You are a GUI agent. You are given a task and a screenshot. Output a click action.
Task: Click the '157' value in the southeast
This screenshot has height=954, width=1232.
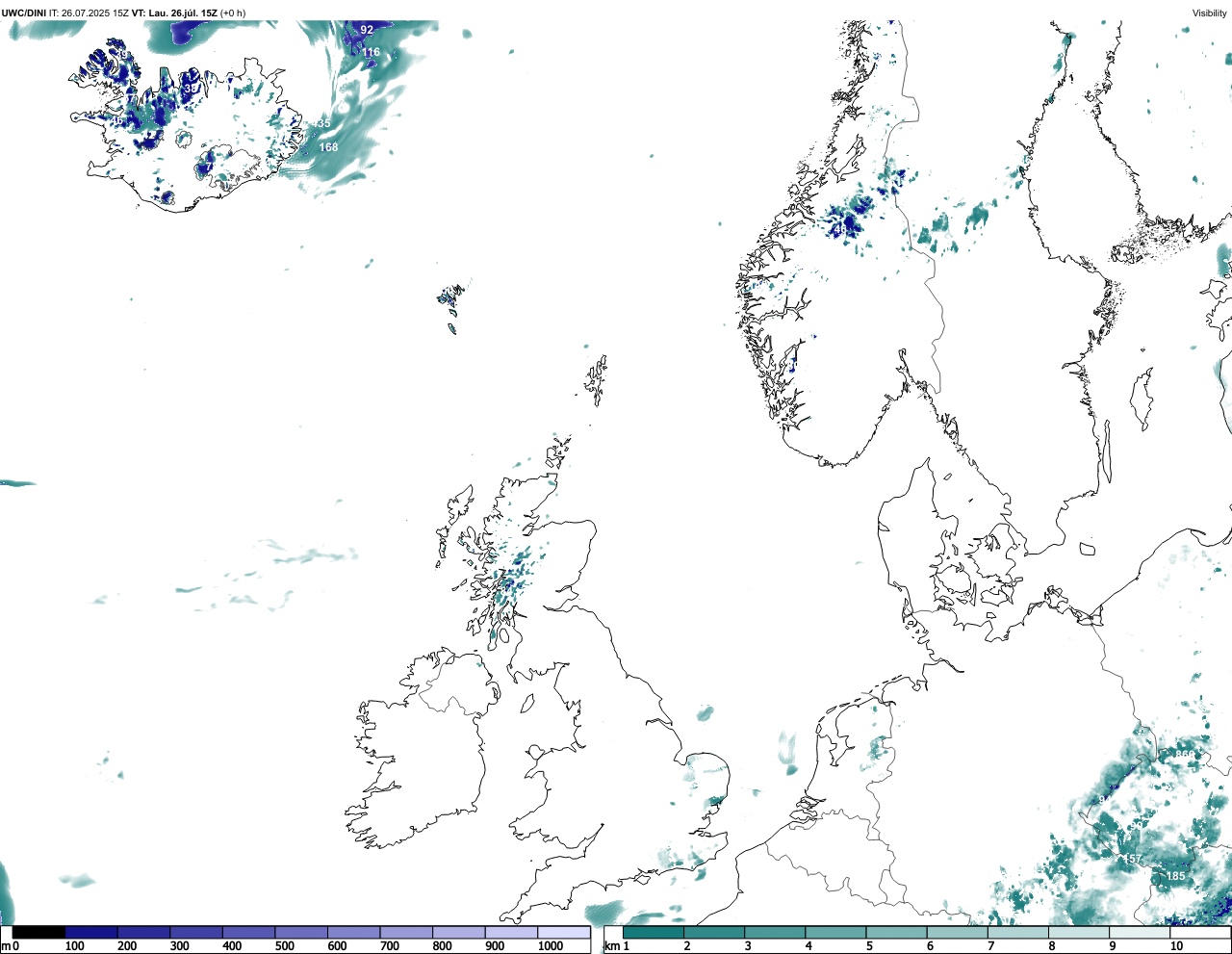coord(1133,860)
